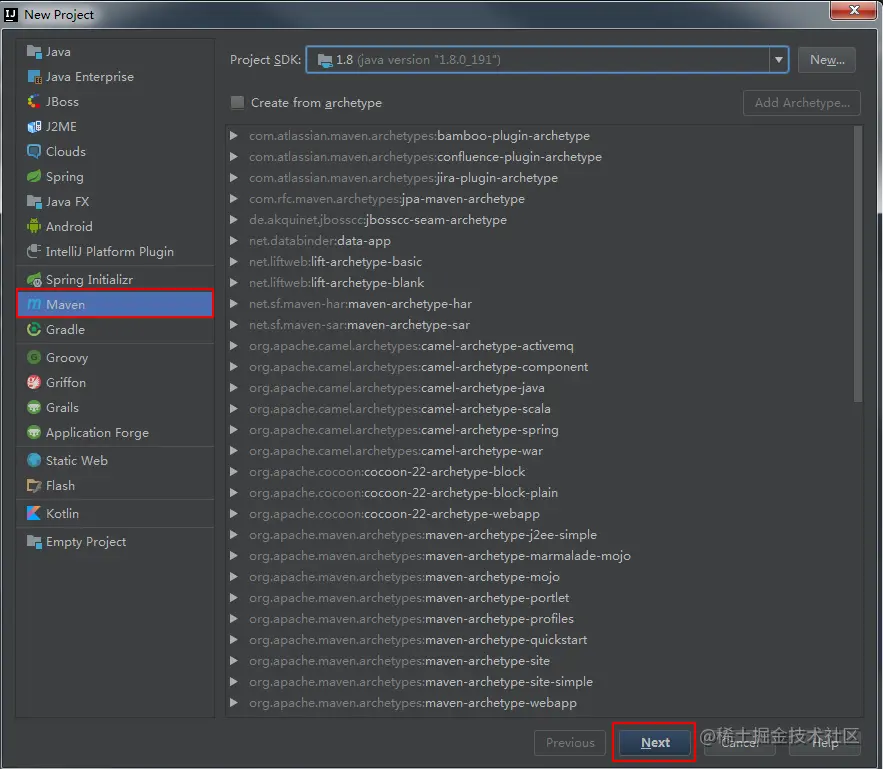Select the Java project type icon
Viewport: 883px width, 769px height.
pos(34,52)
